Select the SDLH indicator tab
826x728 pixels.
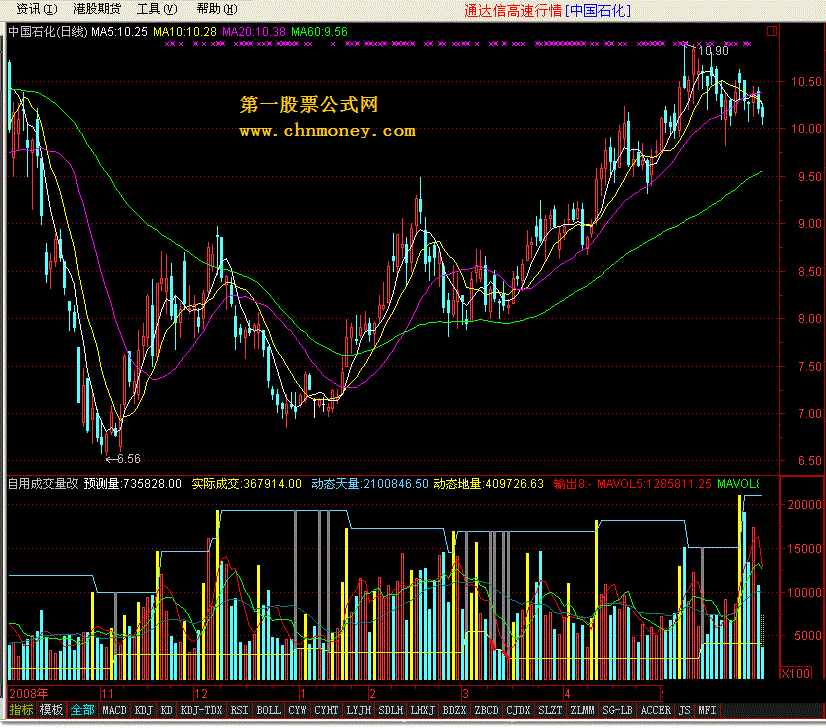point(391,710)
